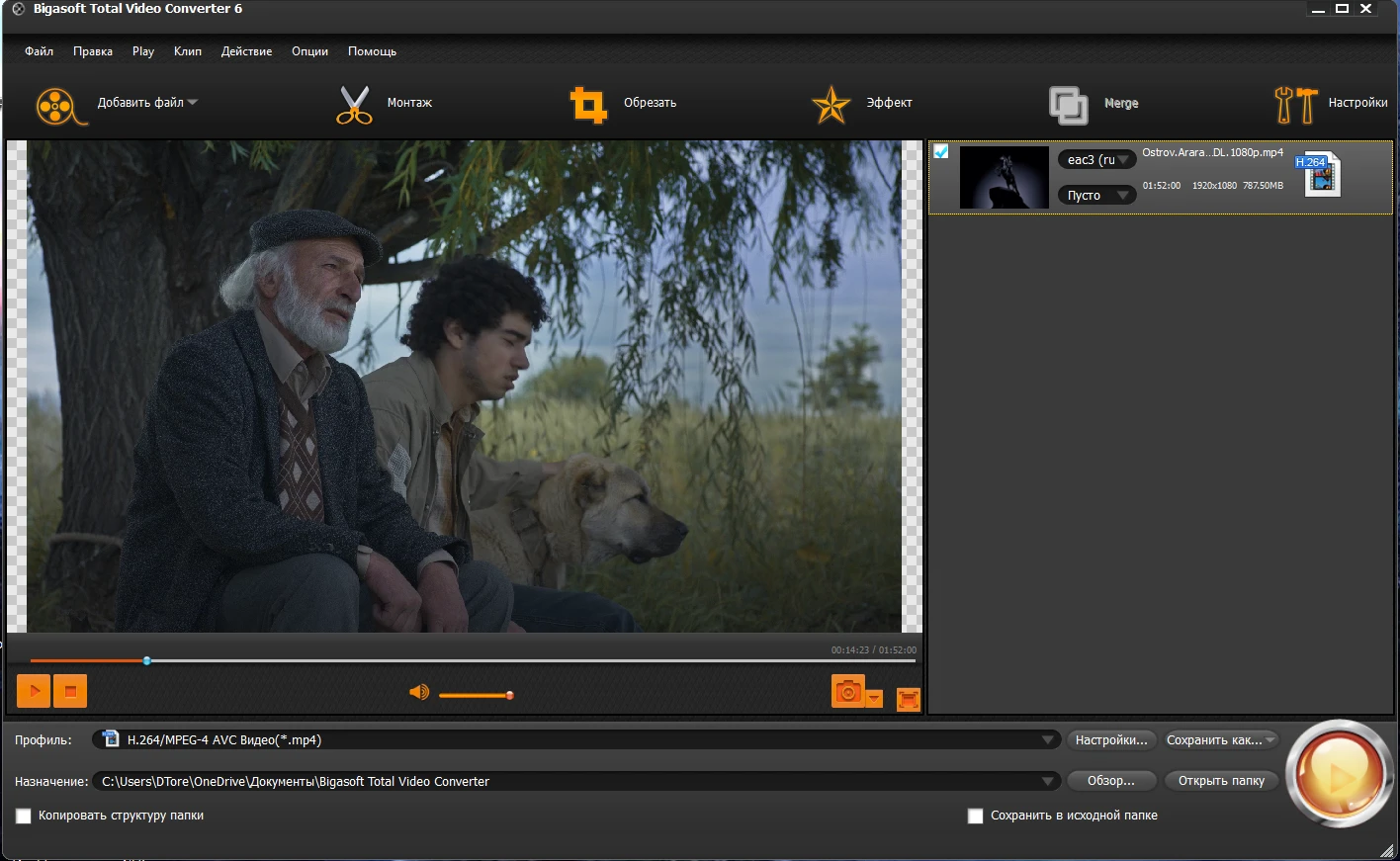Take a snapshot with the camera icon
Screen dimensions: 1400x861
coord(847,692)
